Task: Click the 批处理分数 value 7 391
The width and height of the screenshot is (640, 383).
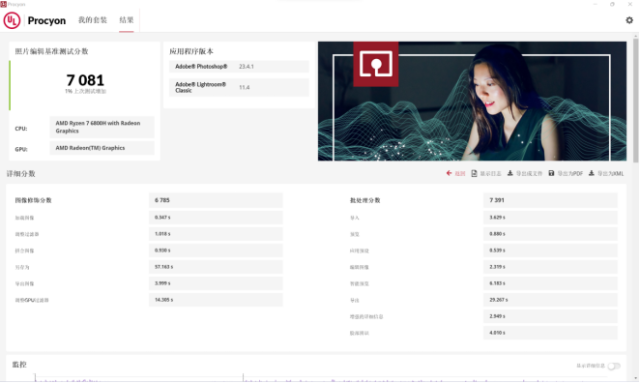Action: coord(550,200)
